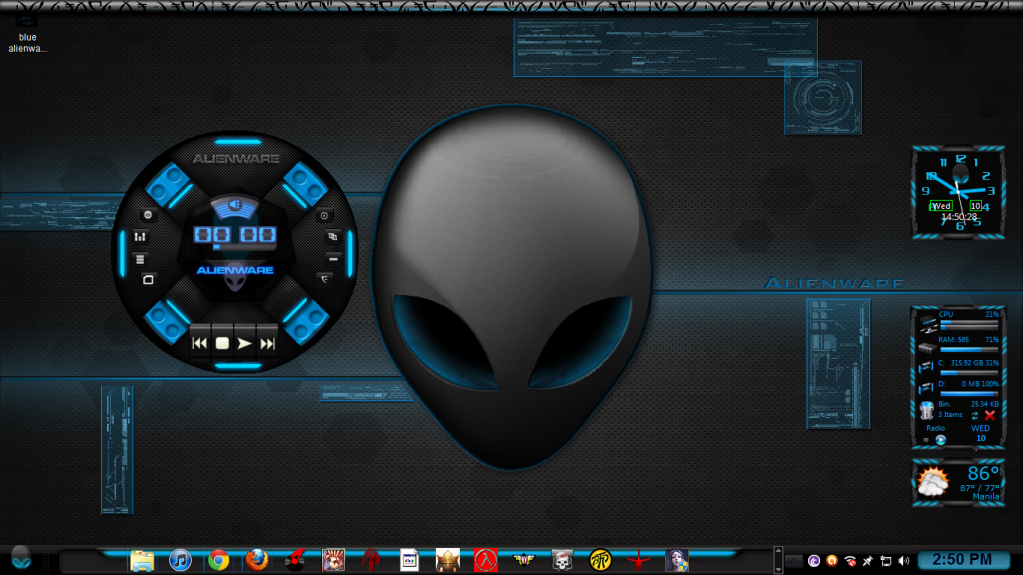This screenshot has height=575, width=1023.
Task: Play track in Alienware media player
Action: 244,343
